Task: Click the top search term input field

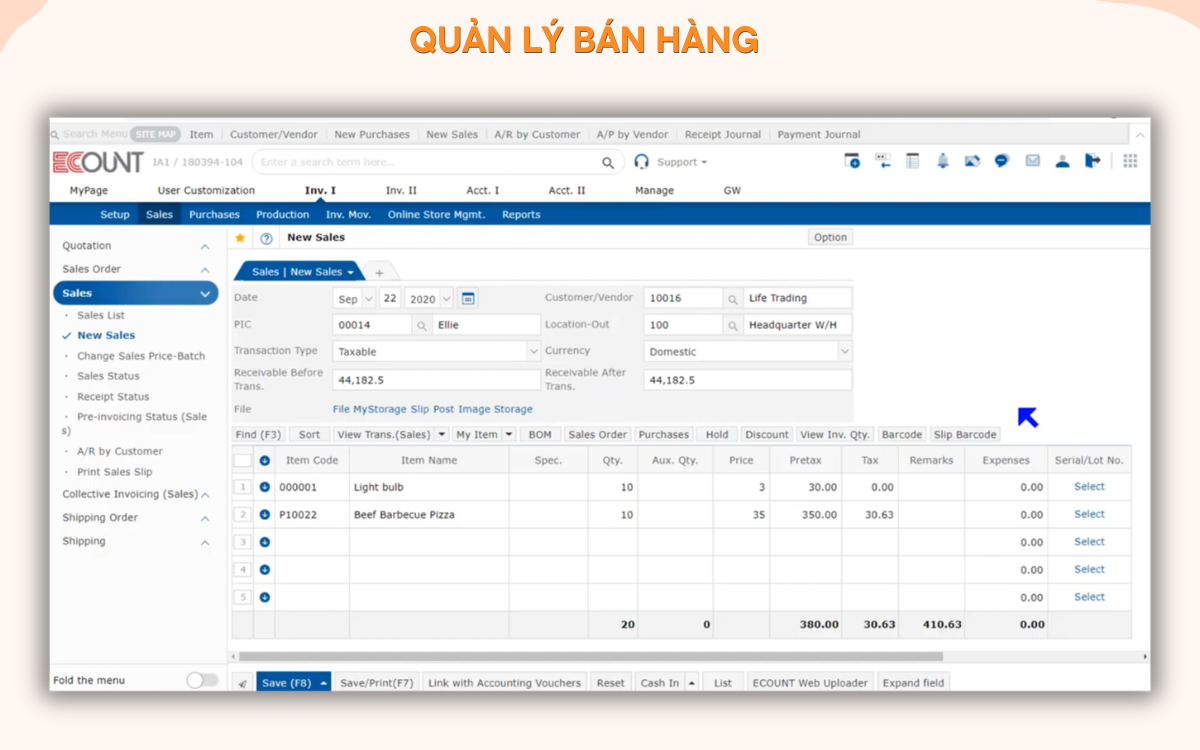Action: coord(425,162)
